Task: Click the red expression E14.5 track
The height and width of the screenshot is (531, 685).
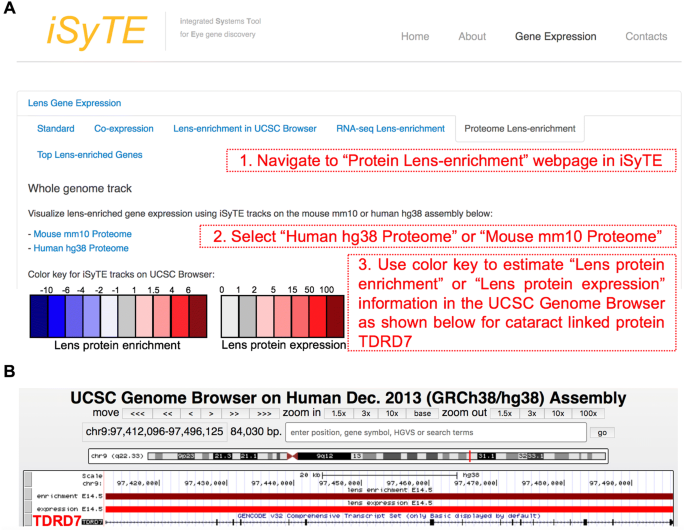Action: 389,509
